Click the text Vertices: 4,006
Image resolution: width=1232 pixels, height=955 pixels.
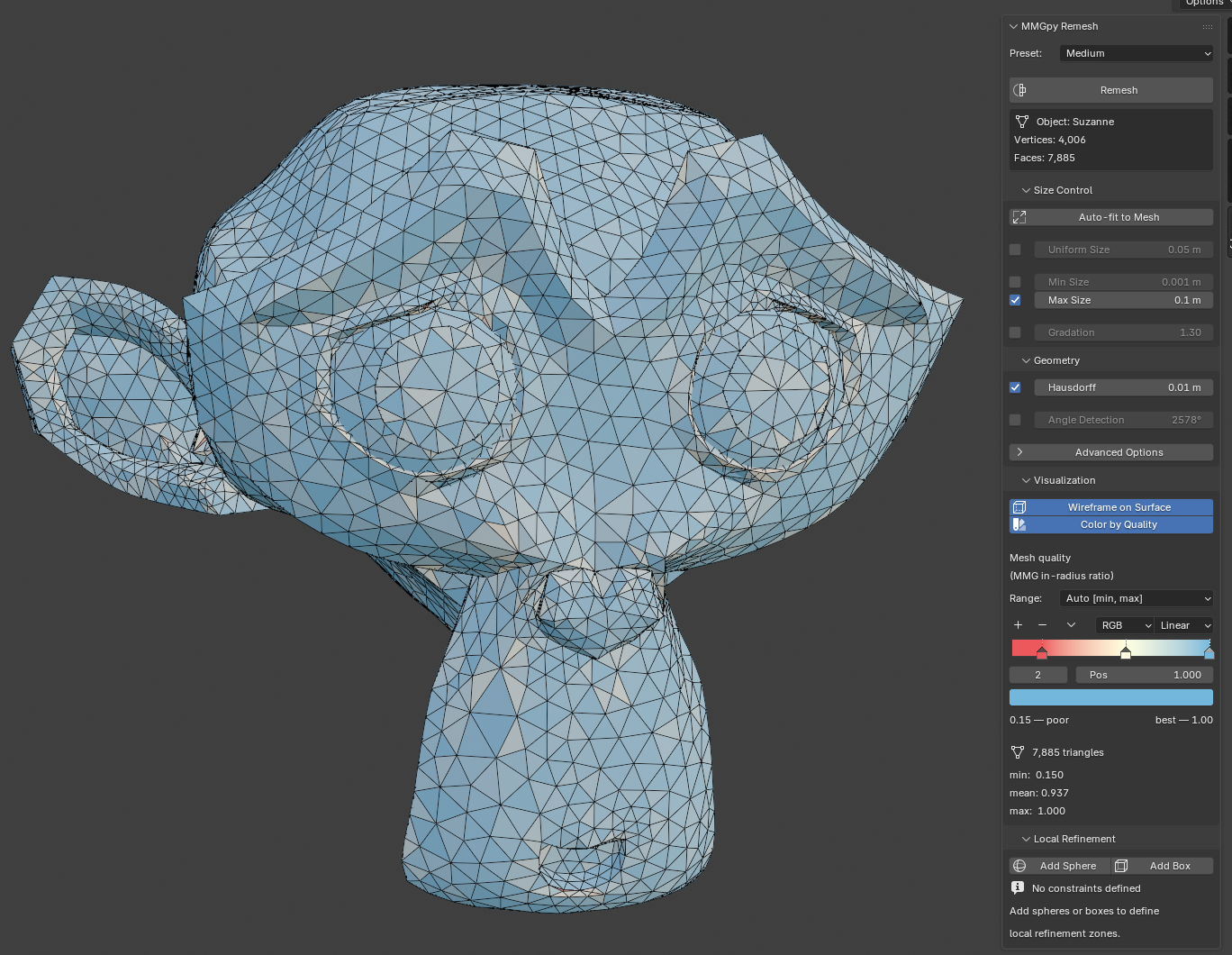tap(1050, 140)
